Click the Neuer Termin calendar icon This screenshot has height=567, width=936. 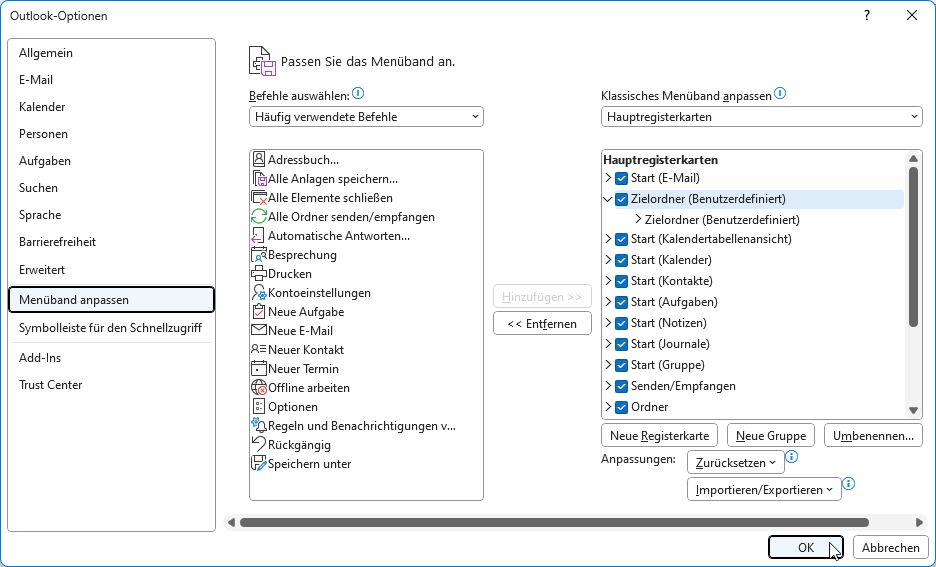point(259,368)
